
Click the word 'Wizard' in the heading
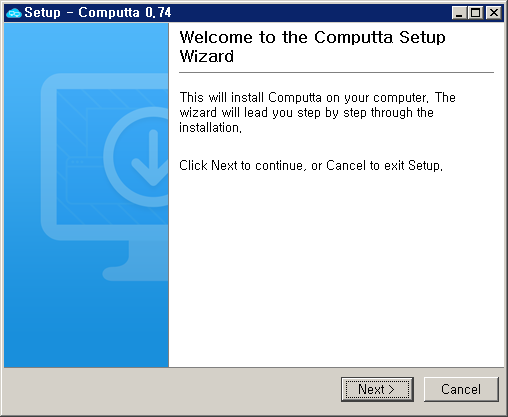pyautogui.click(x=207, y=56)
